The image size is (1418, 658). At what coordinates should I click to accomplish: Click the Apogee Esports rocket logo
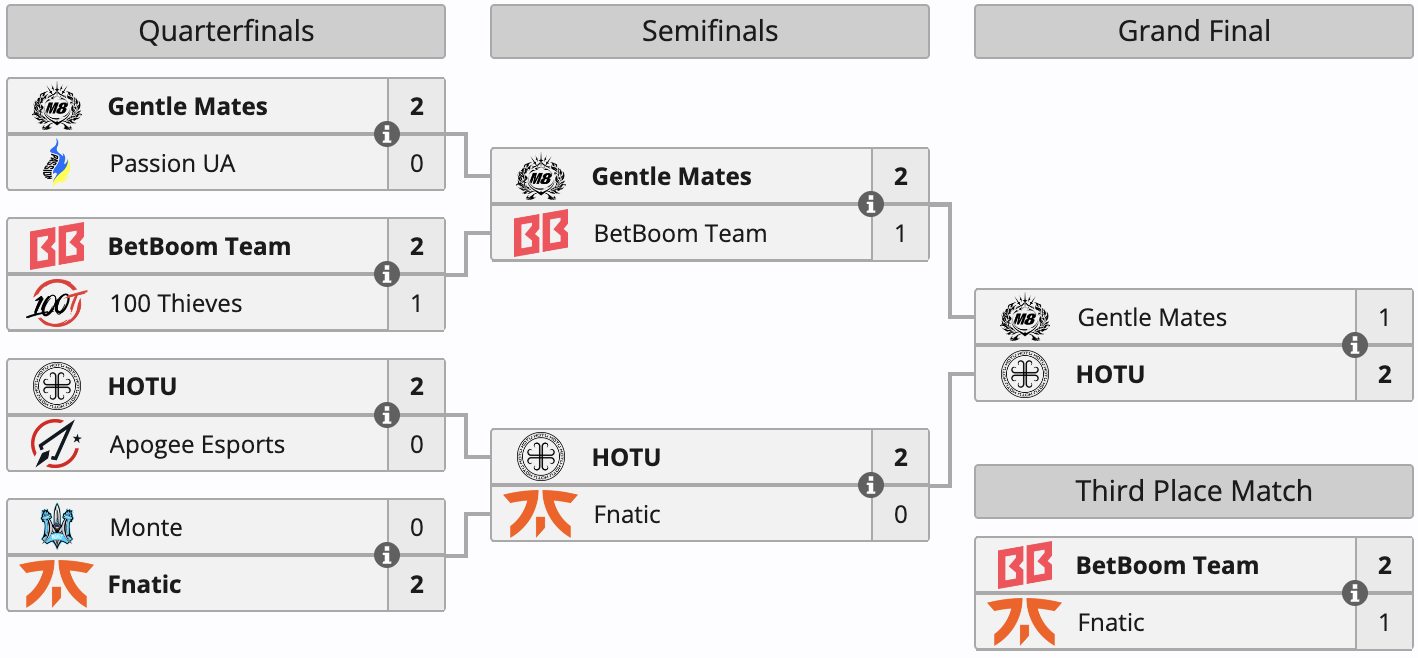point(56,444)
